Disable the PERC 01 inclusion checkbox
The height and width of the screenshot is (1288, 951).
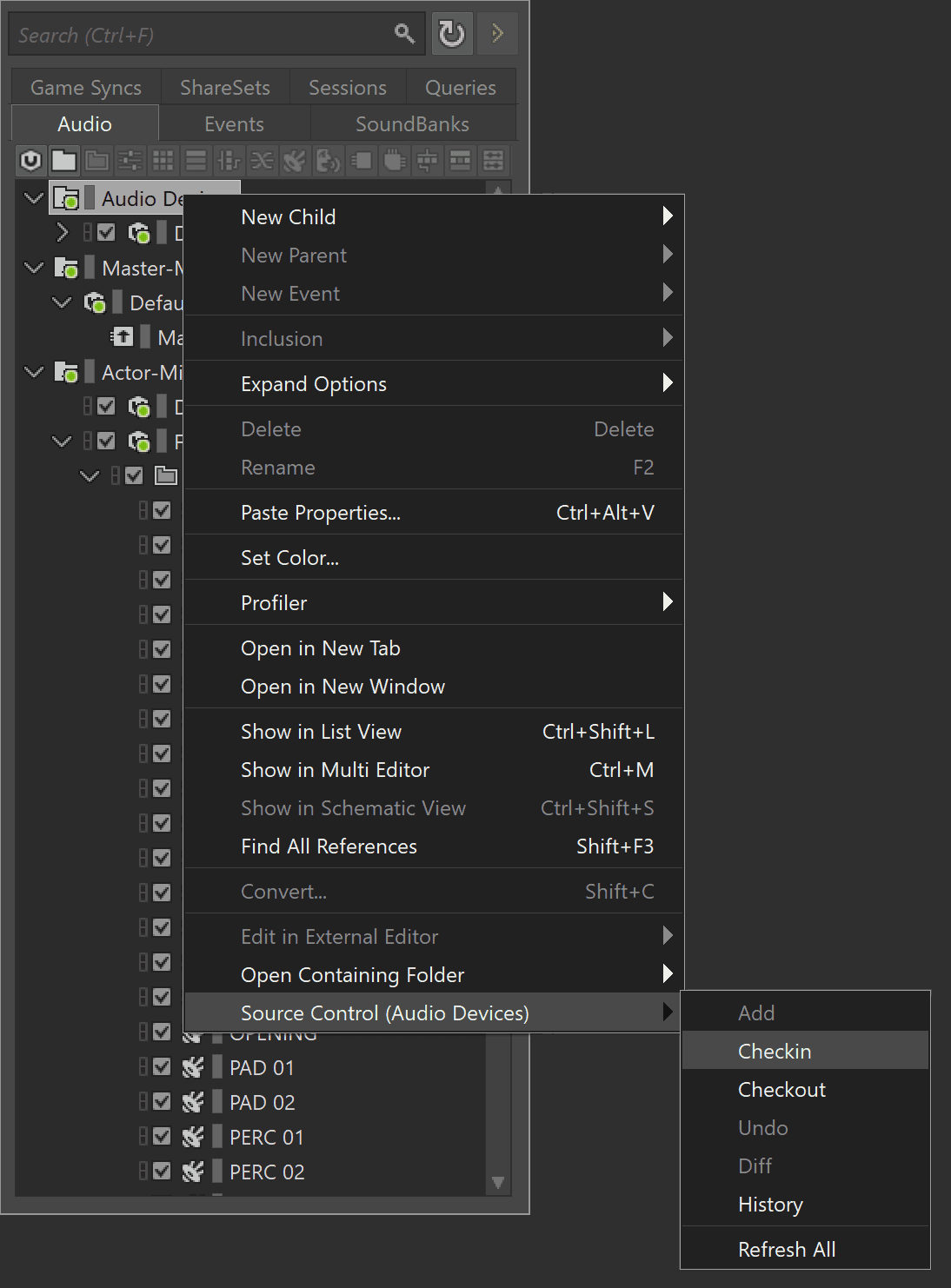click(x=162, y=1137)
